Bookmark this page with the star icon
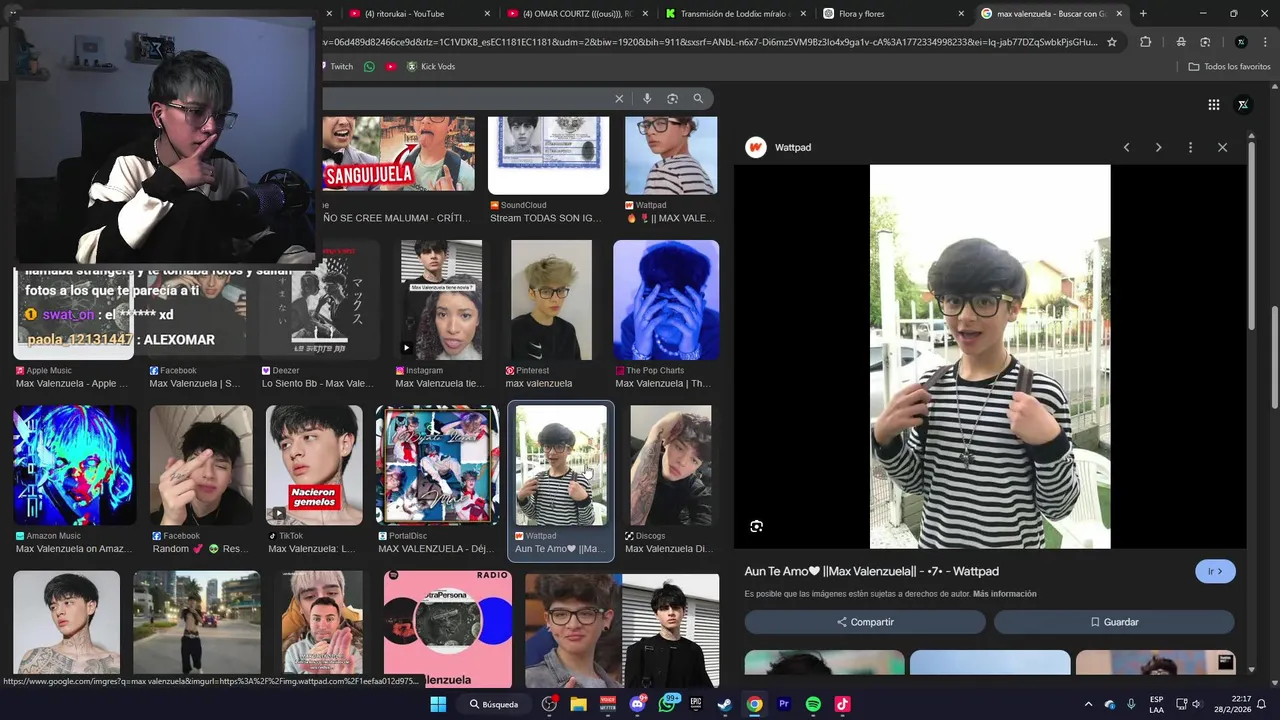The image size is (1280, 720). 1111,42
